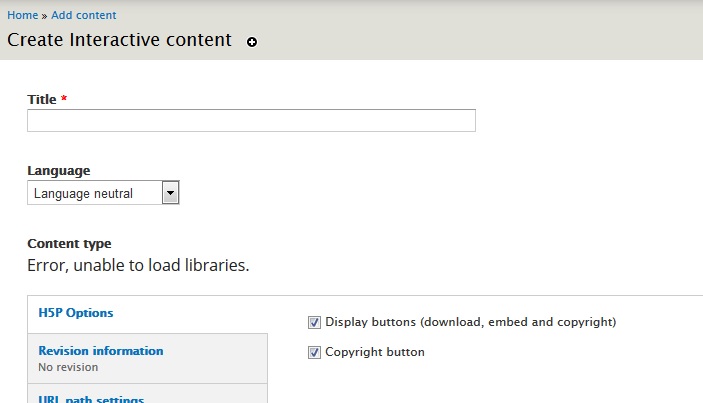Click the add-to-shortcuts plus icon
The image size is (703, 403).
pos(252,42)
